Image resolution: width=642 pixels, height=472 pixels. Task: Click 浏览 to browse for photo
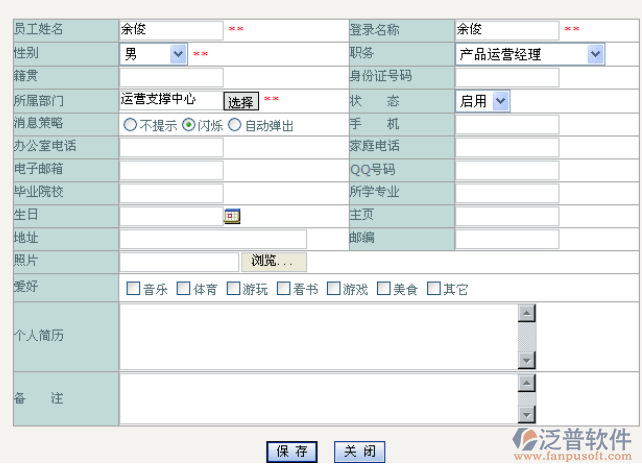[273, 262]
